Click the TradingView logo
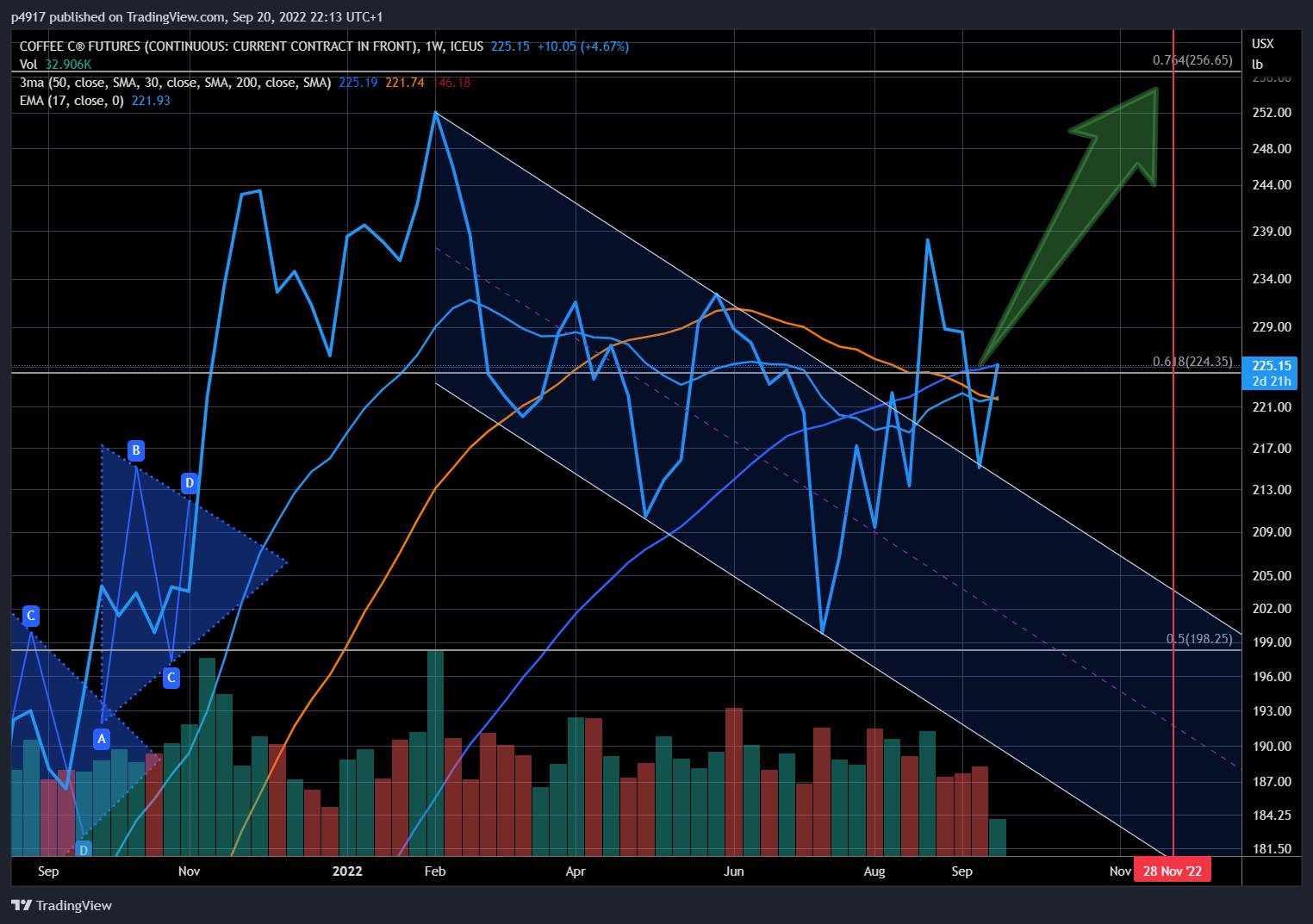This screenshot has width=1313, height=924. (61, 905)
